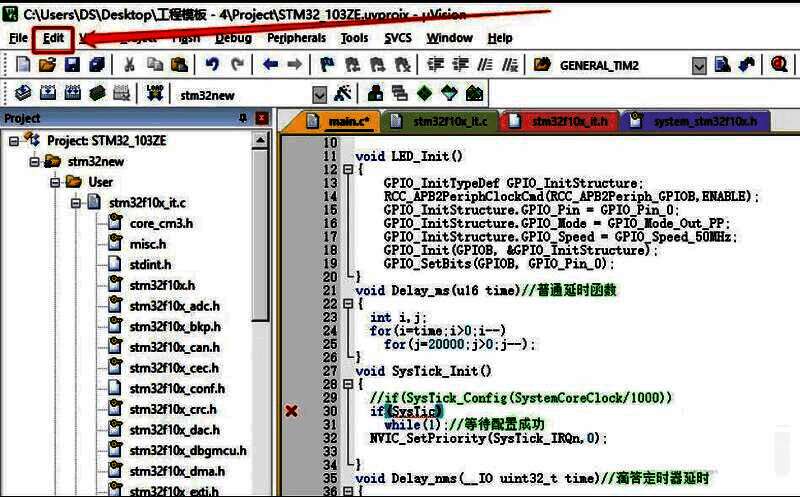Click the Undo arrow icon

point(211,64)
